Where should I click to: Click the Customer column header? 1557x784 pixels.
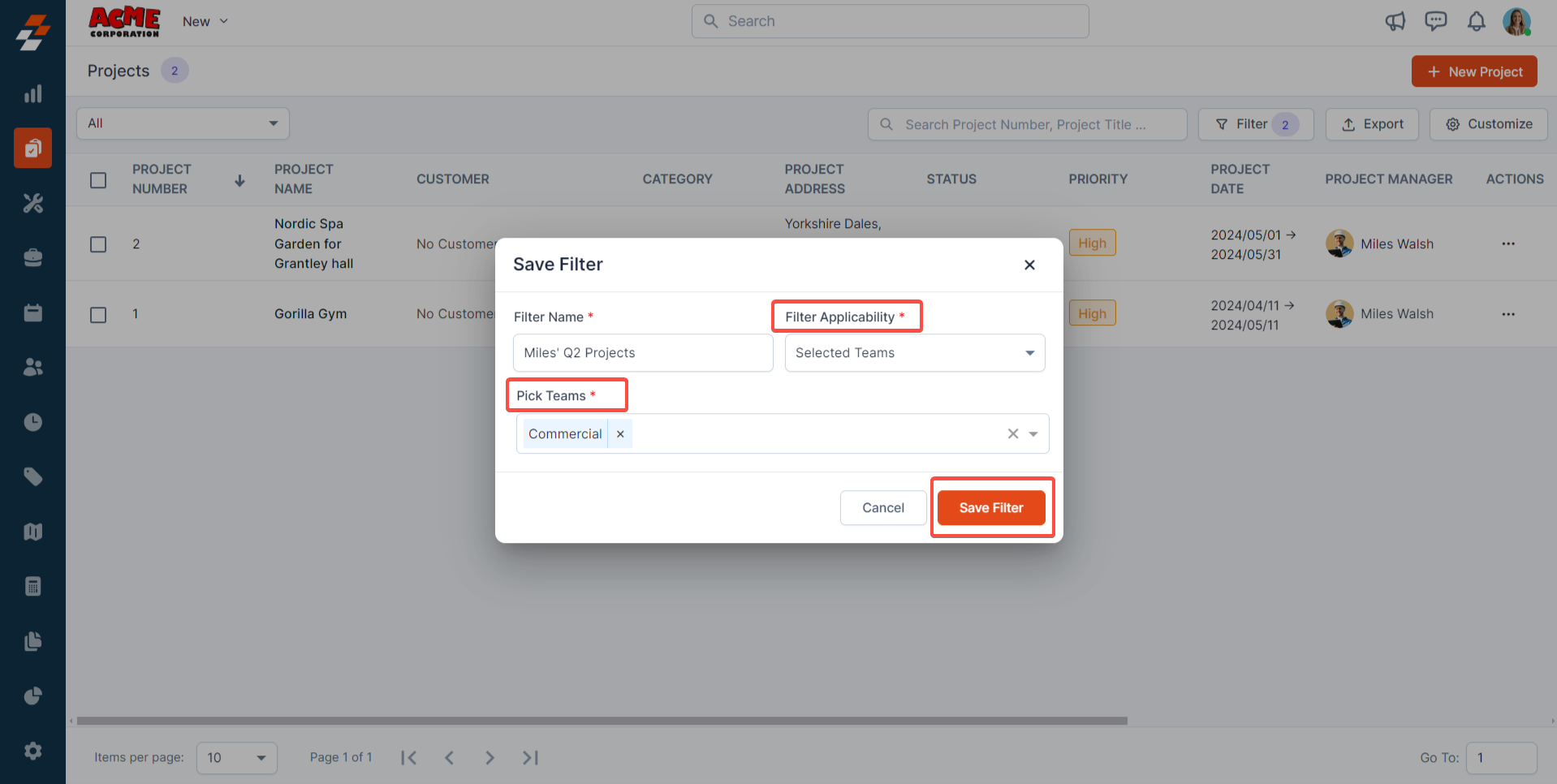(x=453, y=179)
